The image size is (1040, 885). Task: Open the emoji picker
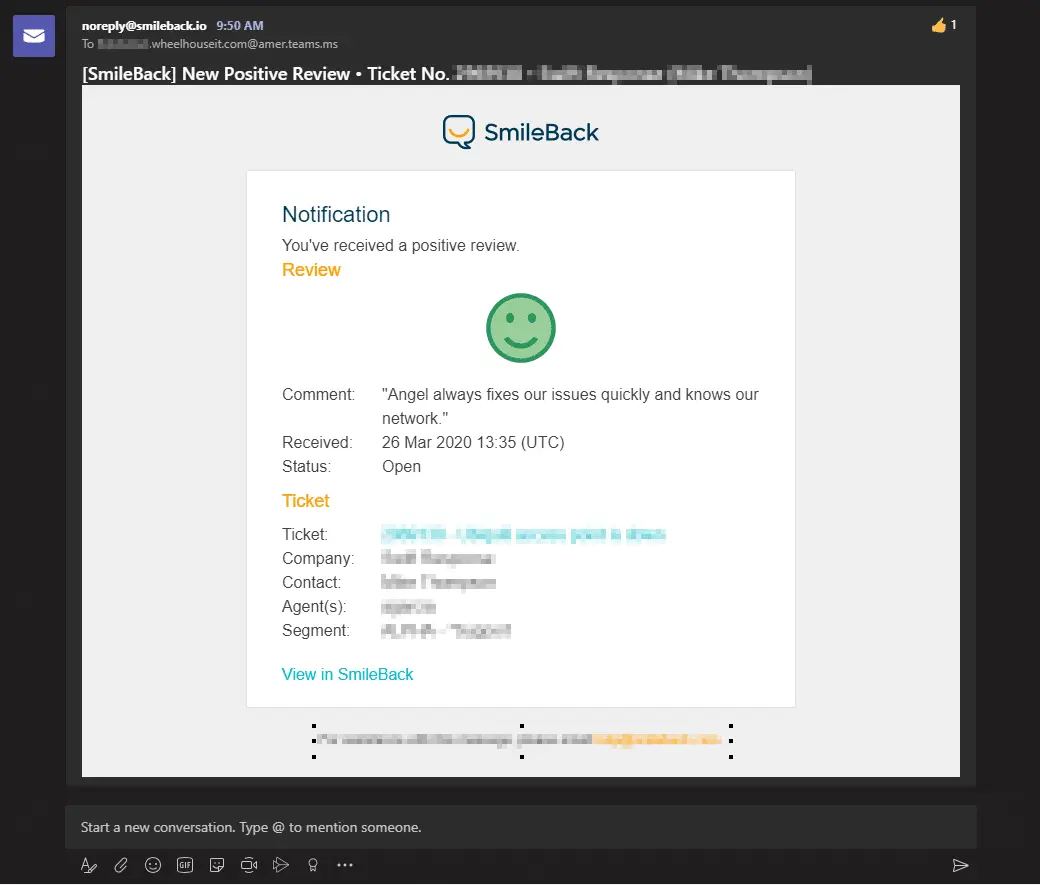tap(153, 865)
